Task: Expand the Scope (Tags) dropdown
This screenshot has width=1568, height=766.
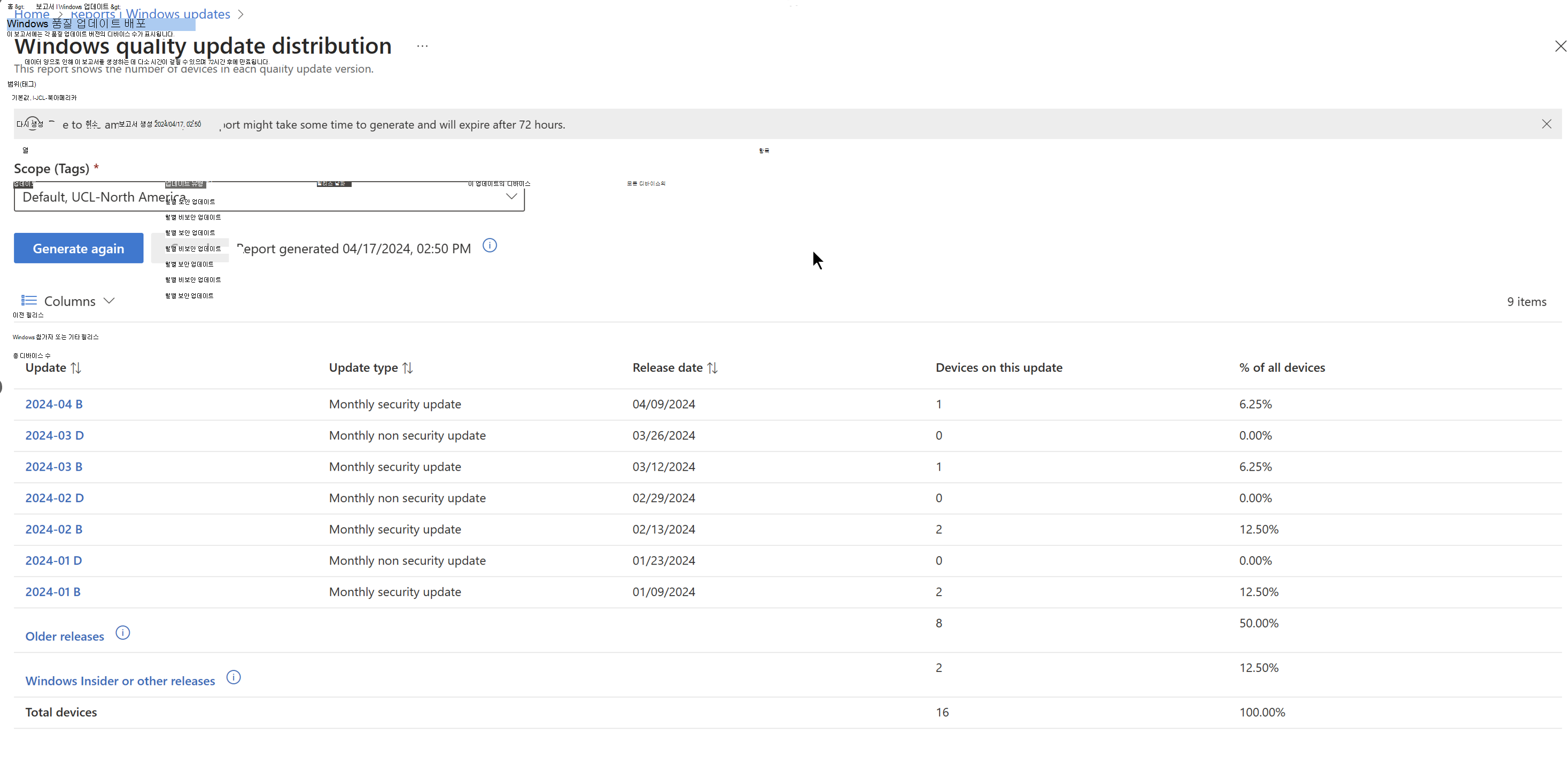Action: [x=511, y=197]
